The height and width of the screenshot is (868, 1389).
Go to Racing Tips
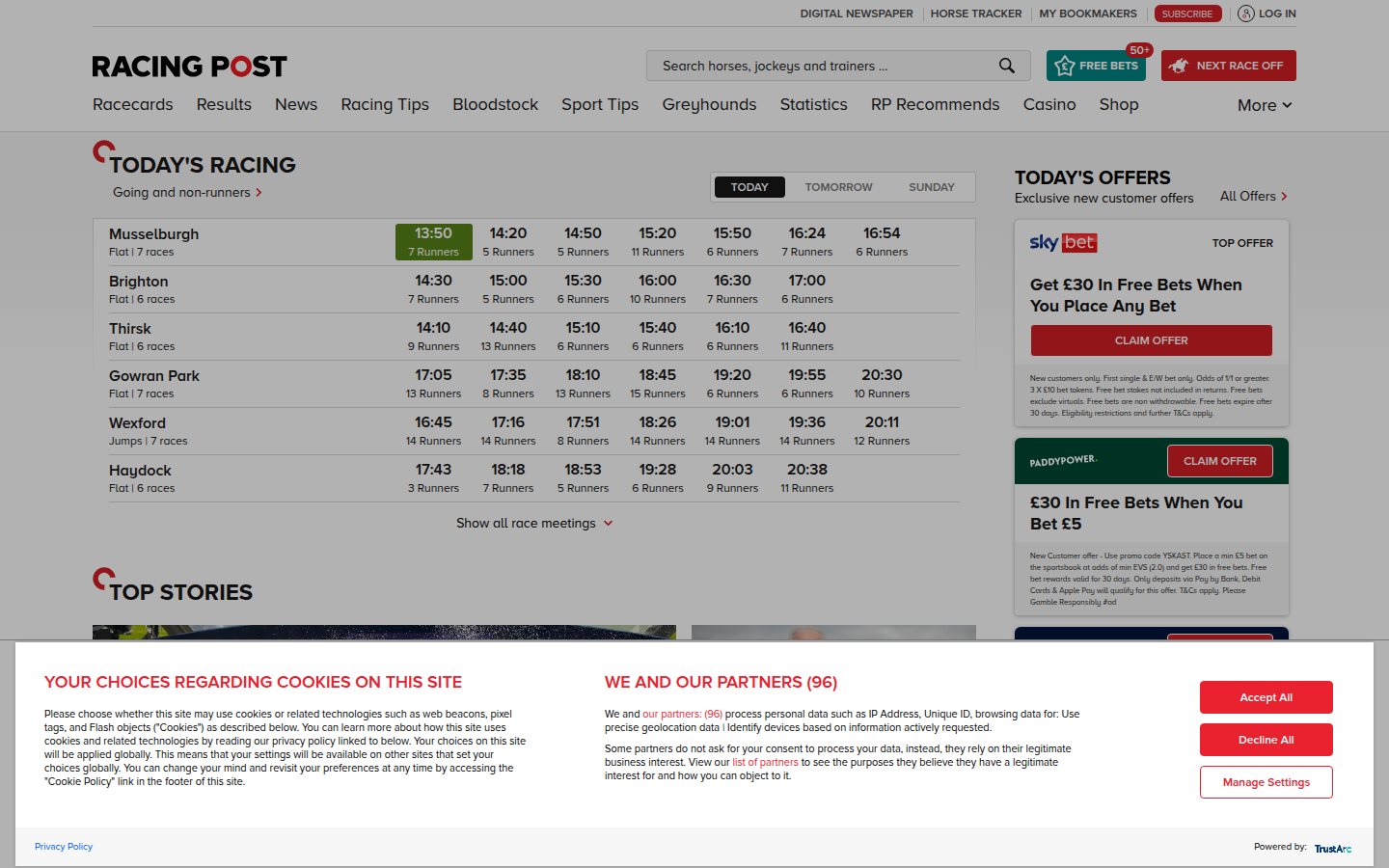pos(385,104)
